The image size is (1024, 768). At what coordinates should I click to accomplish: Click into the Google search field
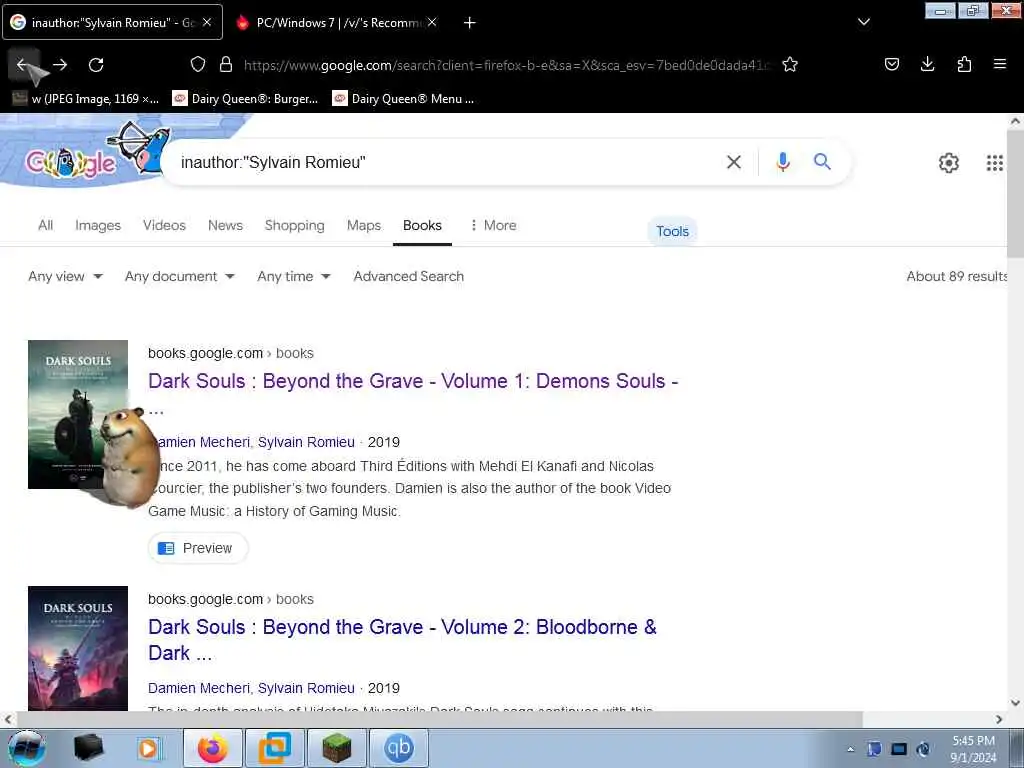coord(444,162)
